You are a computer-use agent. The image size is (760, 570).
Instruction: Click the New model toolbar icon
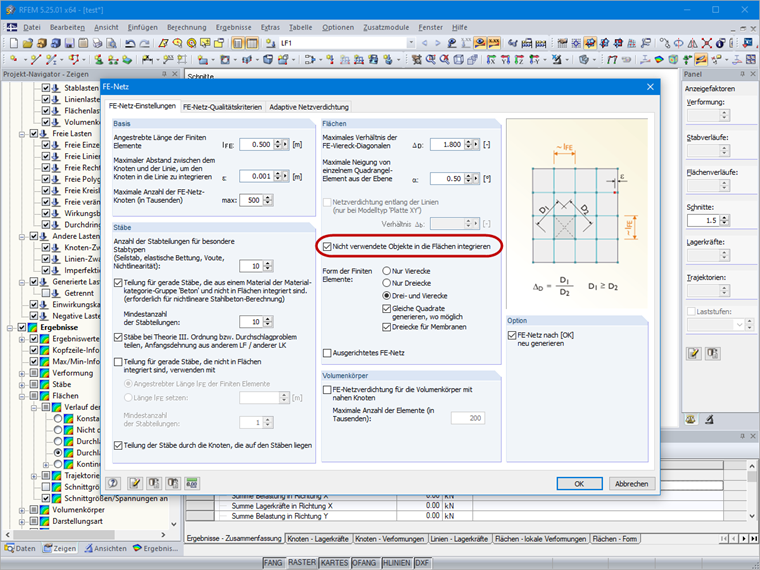(14, 43)
